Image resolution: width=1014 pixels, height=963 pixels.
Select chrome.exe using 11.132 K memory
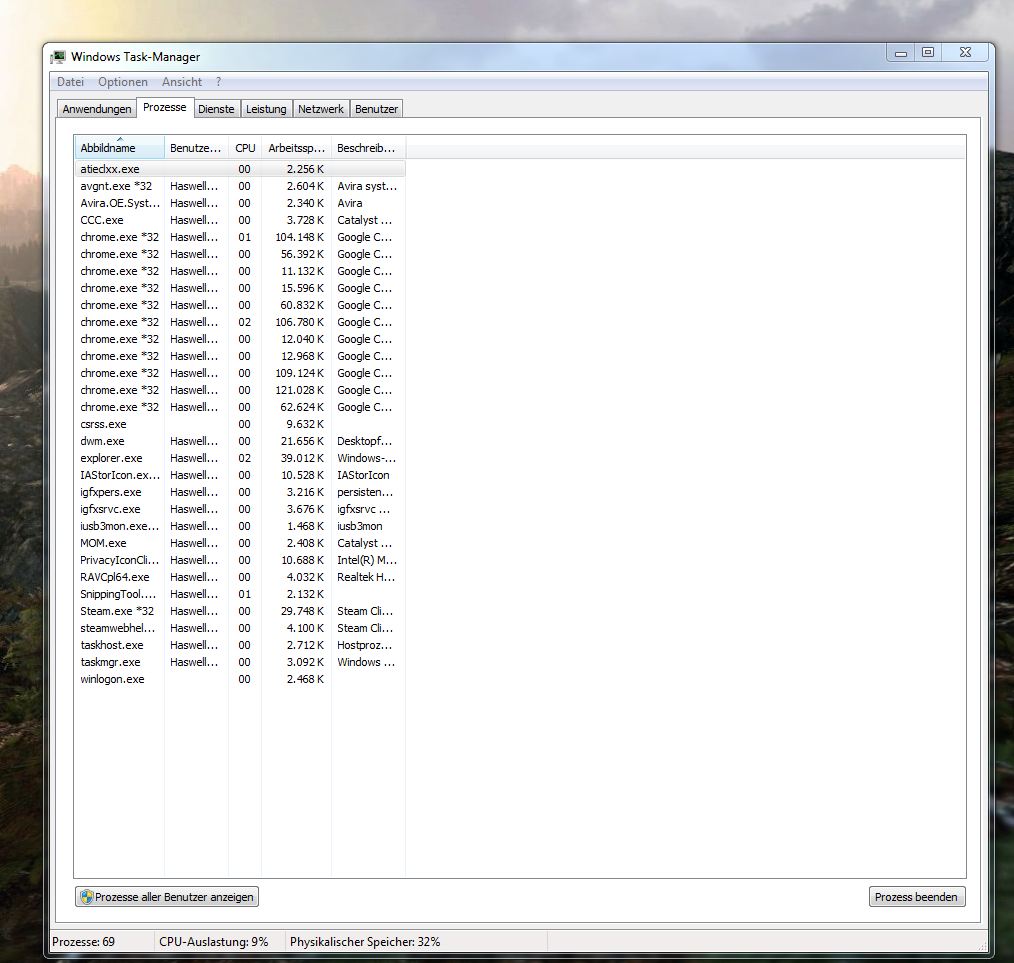240,271
